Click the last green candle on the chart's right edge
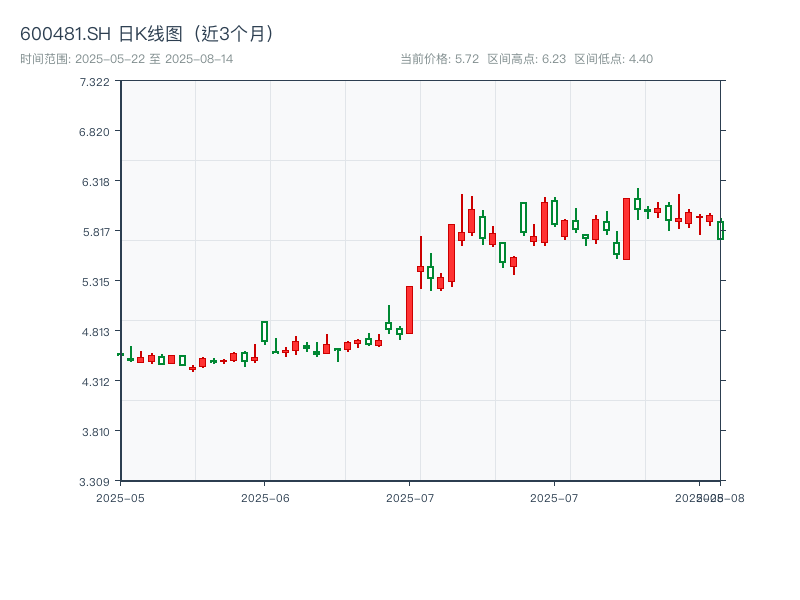This screenshot has height=600, width=800. click(x=719, y=230)
